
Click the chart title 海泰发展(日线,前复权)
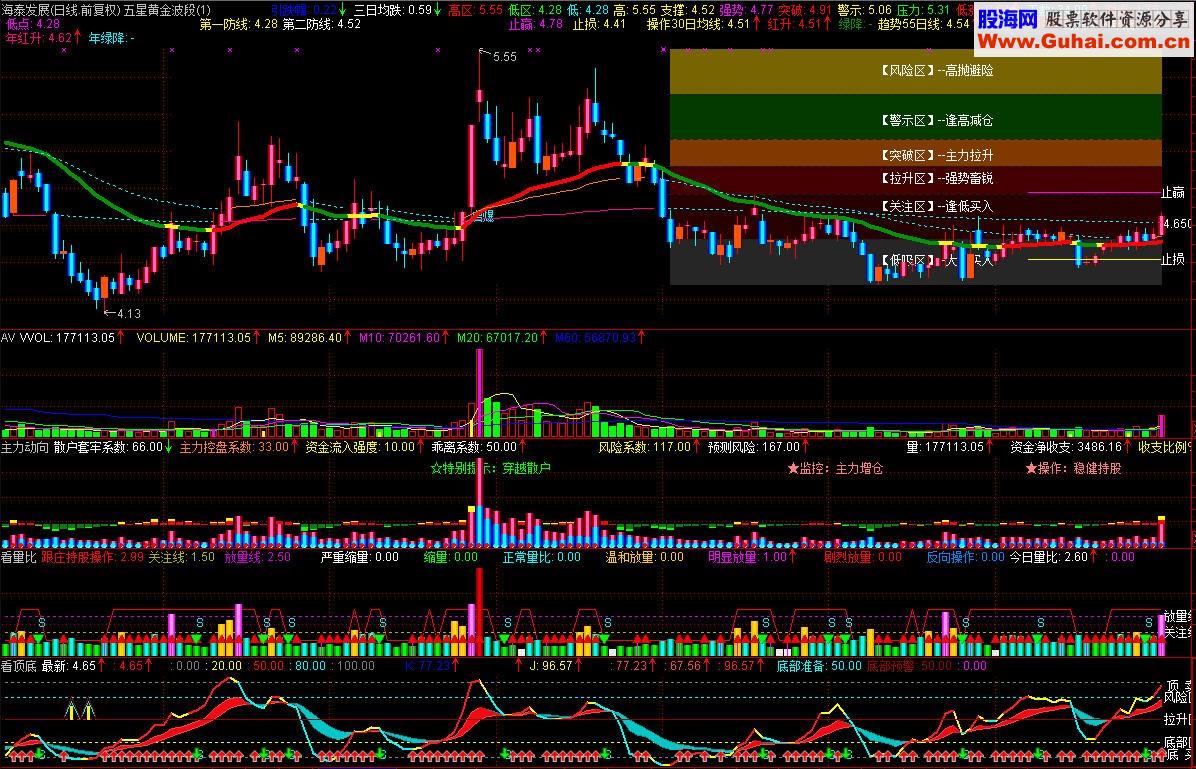coord(60,10)
